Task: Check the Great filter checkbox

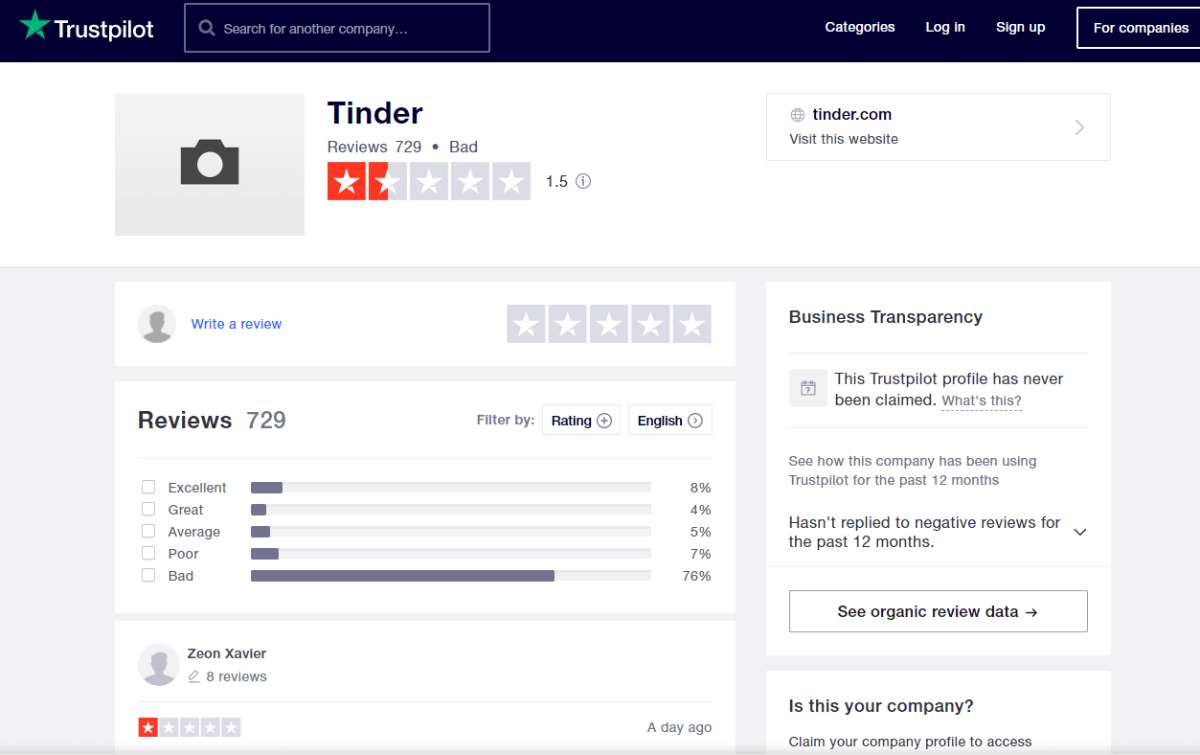Action: click(x=148, y=509)
